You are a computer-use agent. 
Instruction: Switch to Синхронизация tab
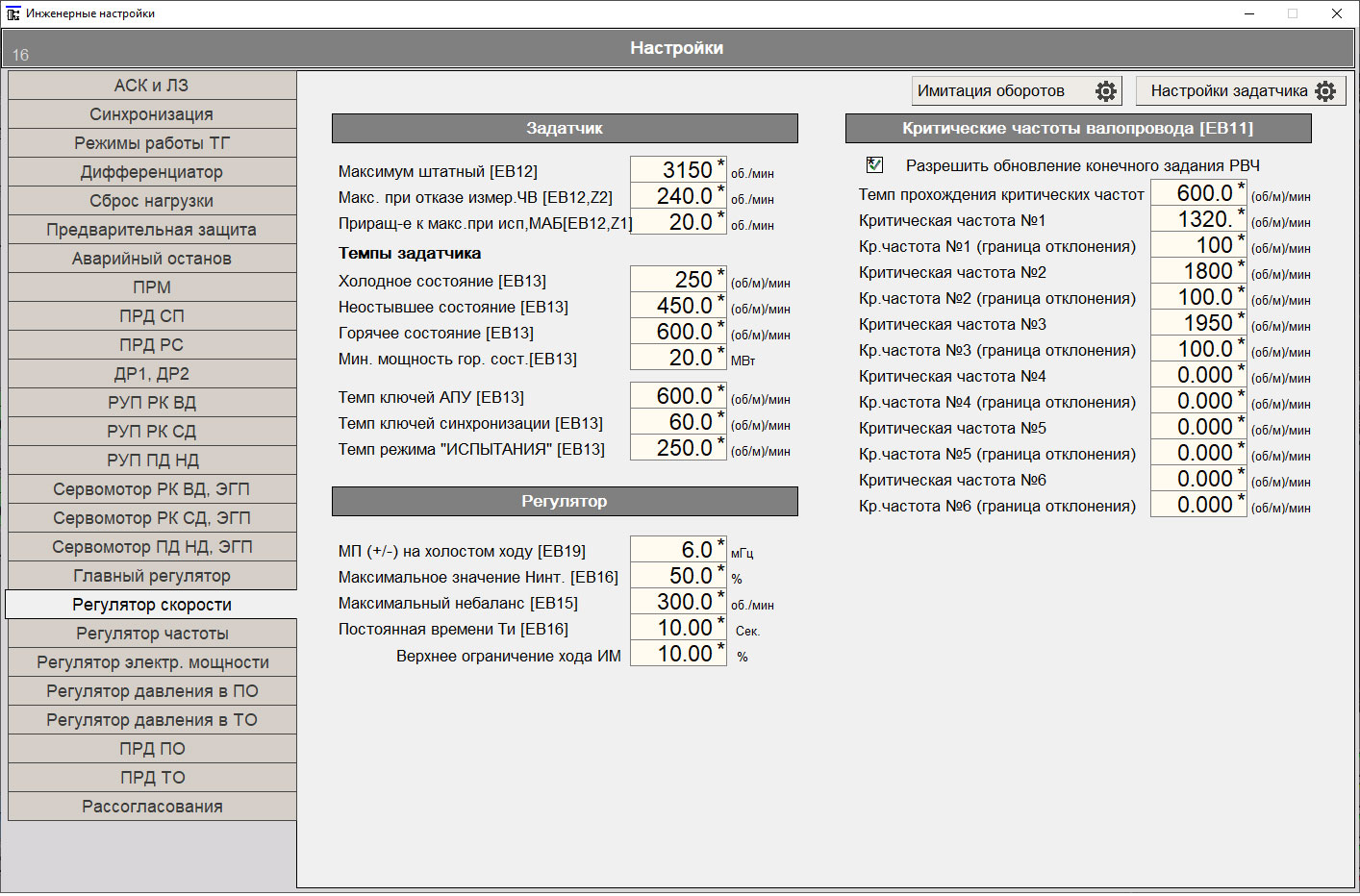(x=152, y=114)
